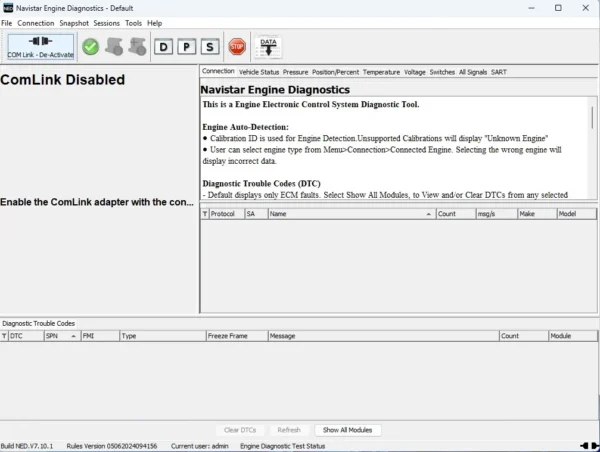Switch to the All Signals tab

coord(473,72)
